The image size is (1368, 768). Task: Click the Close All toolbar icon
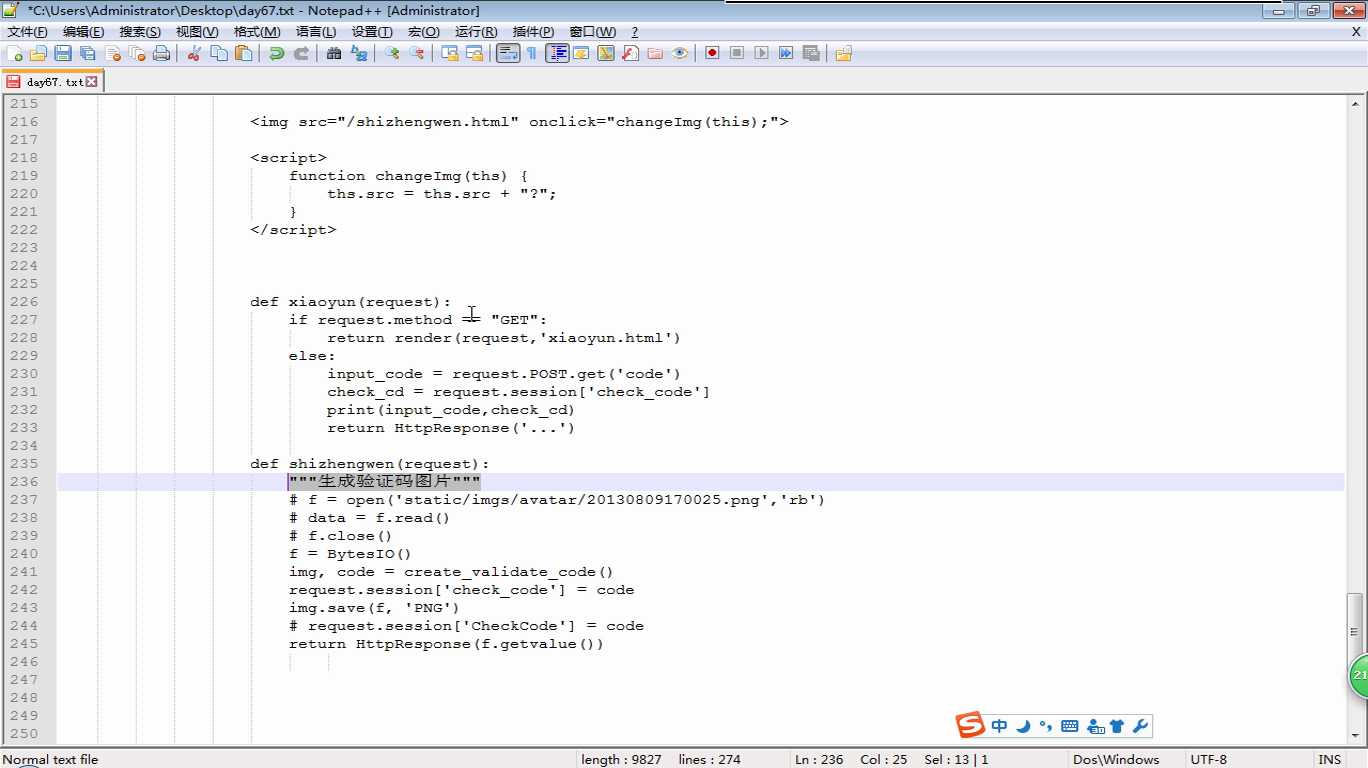click(x=137, y=53)
